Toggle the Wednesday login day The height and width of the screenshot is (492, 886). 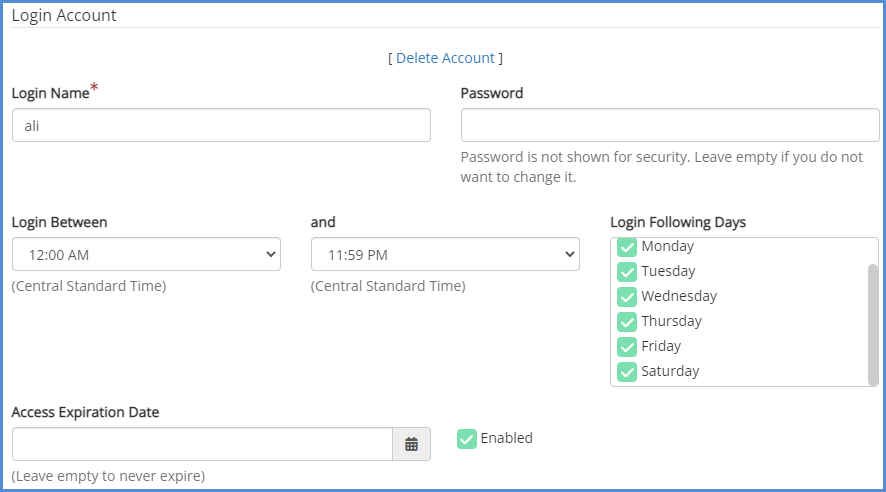[x=627, y=297]
